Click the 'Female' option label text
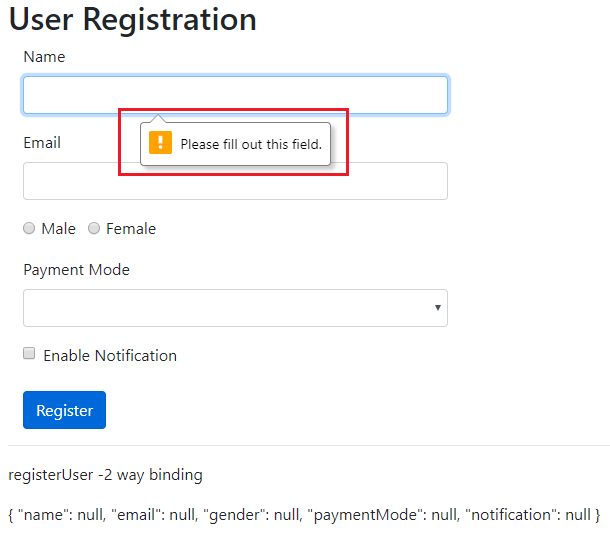 coord(131,229)
